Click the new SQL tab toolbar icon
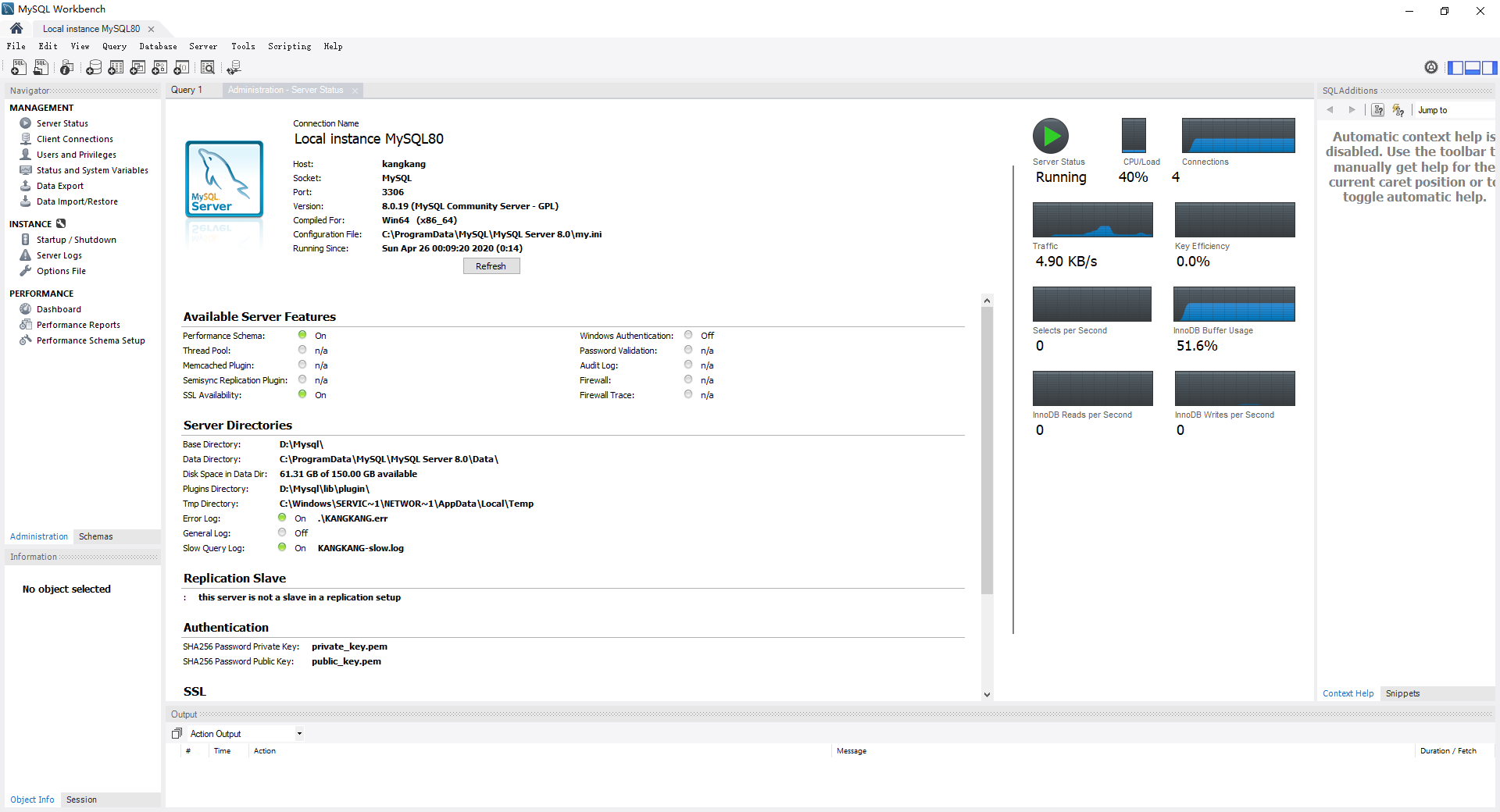1500x812 pixels. coord(19,68)
